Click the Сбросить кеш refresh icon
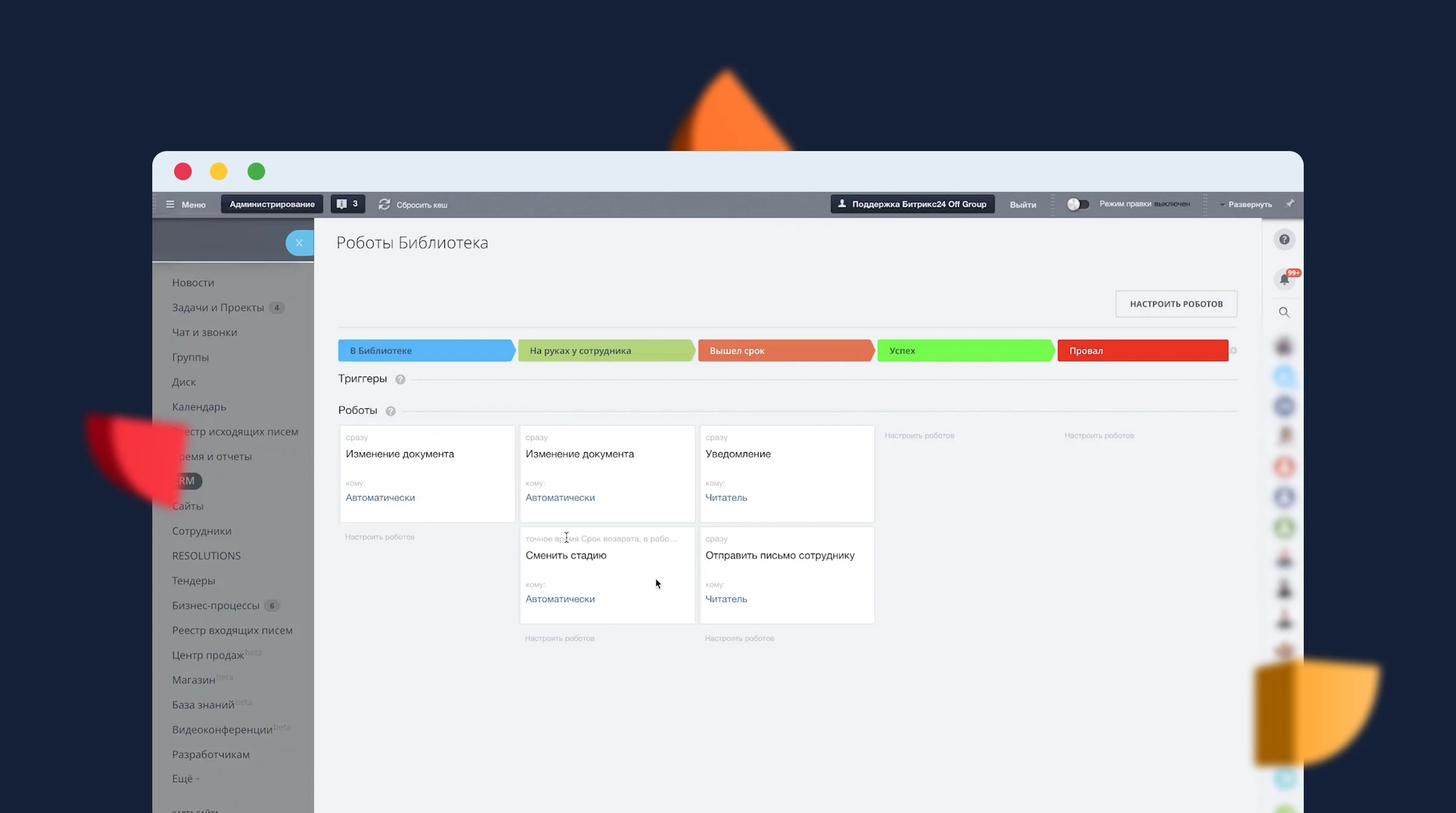This screenshot has width=1456, height=813. coord(384,204)
